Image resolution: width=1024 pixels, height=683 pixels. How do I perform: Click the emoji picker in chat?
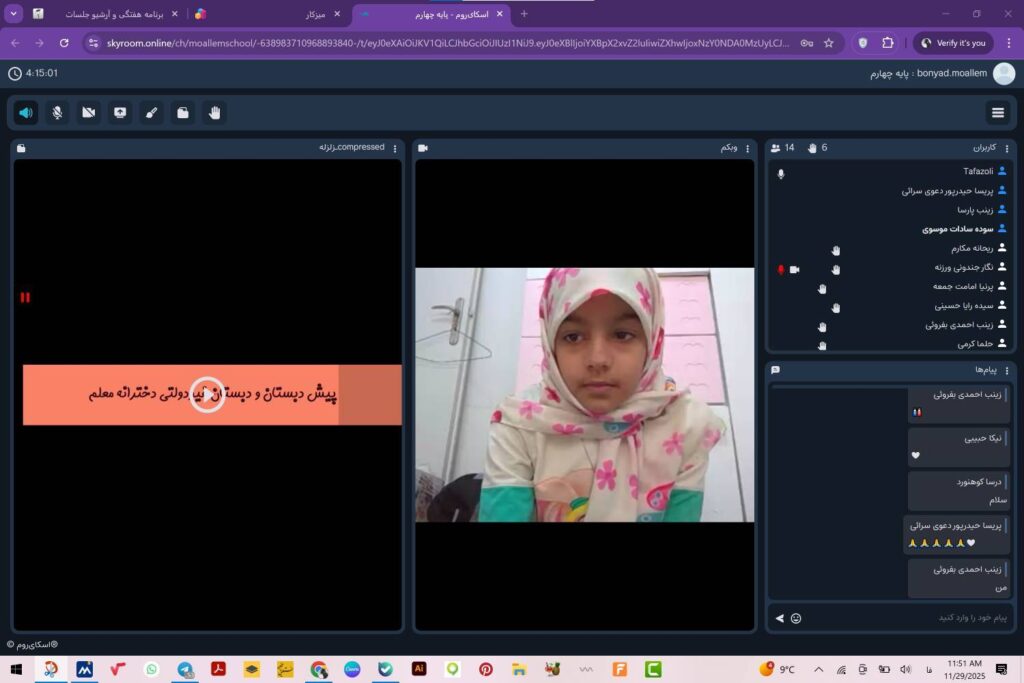tap(796, 618)
